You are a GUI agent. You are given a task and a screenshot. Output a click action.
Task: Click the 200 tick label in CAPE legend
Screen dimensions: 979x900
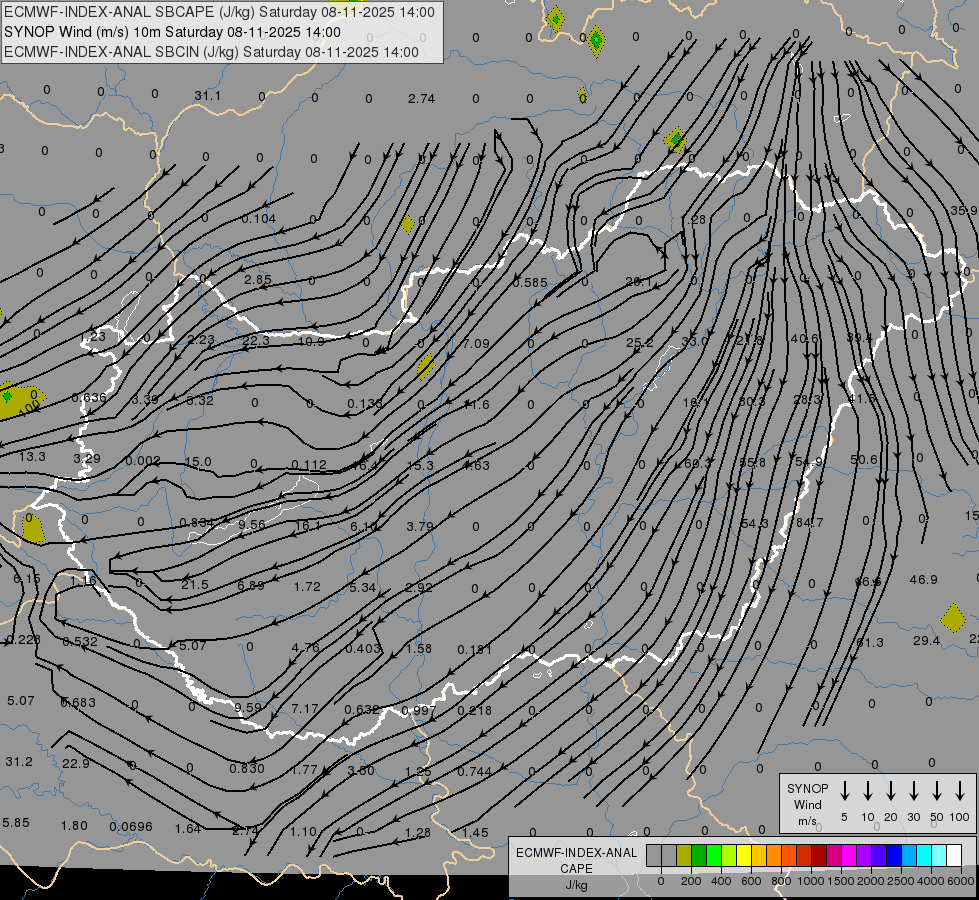click(x=691, y=881)
